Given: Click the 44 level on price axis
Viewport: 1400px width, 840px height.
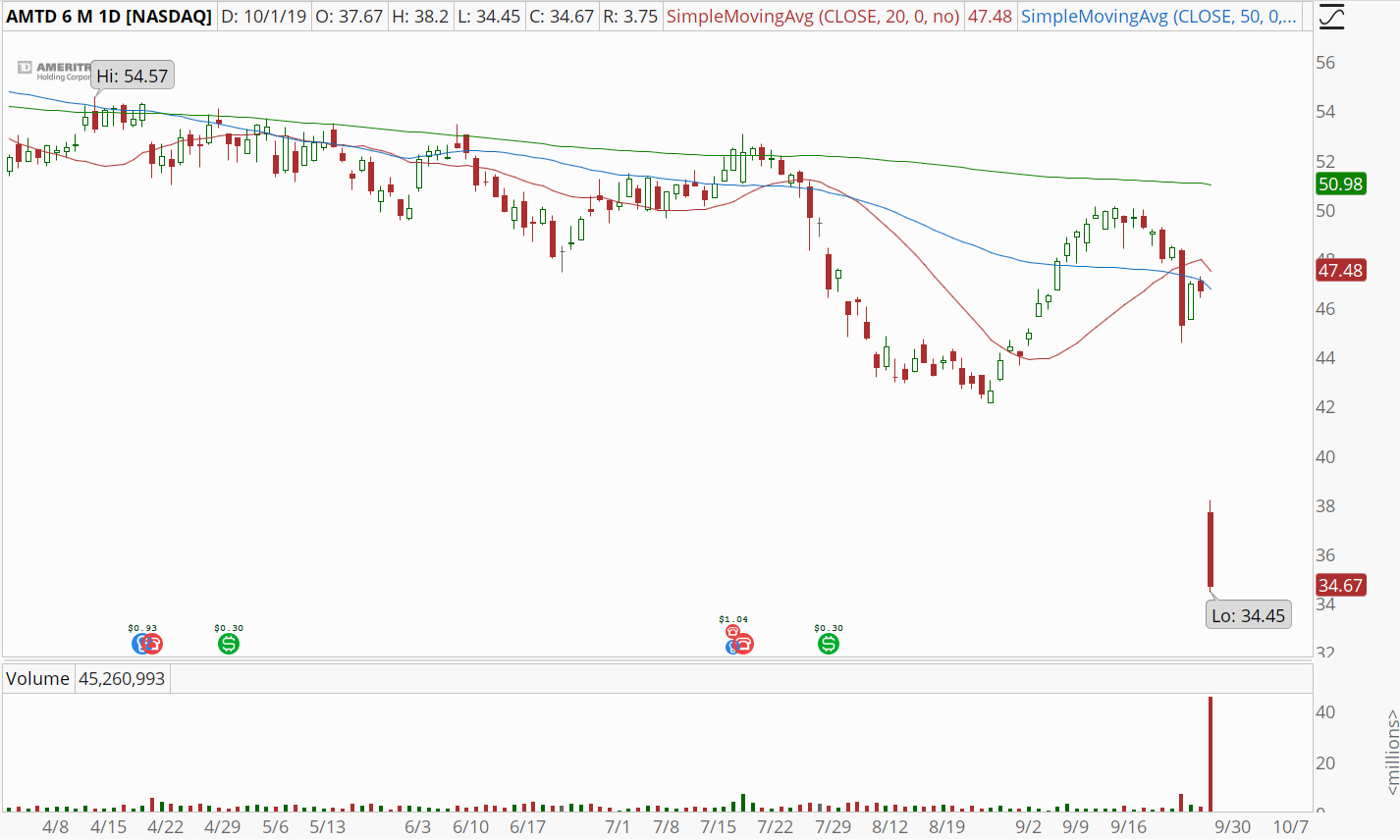Looking at the screenshot, I should click(x=1325, y=358).
